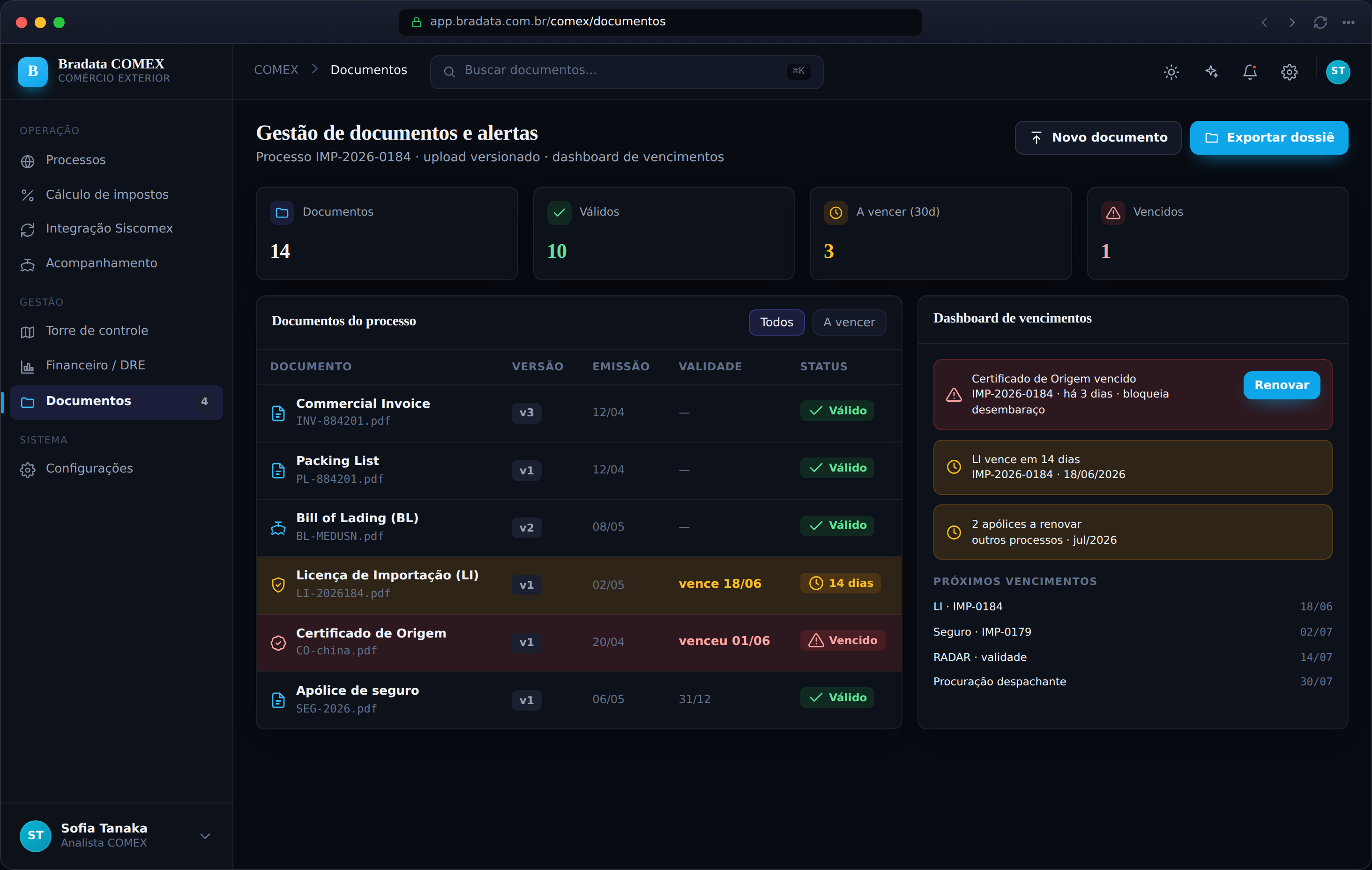
Task: Click CO-china.pdf file name
Action: pos(336,651)
